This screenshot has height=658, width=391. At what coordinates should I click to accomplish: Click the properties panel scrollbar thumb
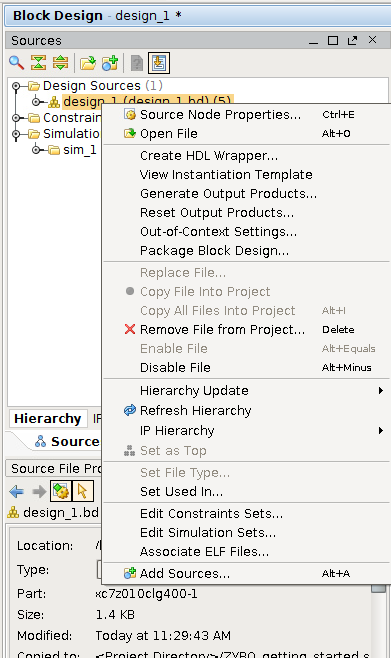[x=378, y=588]
